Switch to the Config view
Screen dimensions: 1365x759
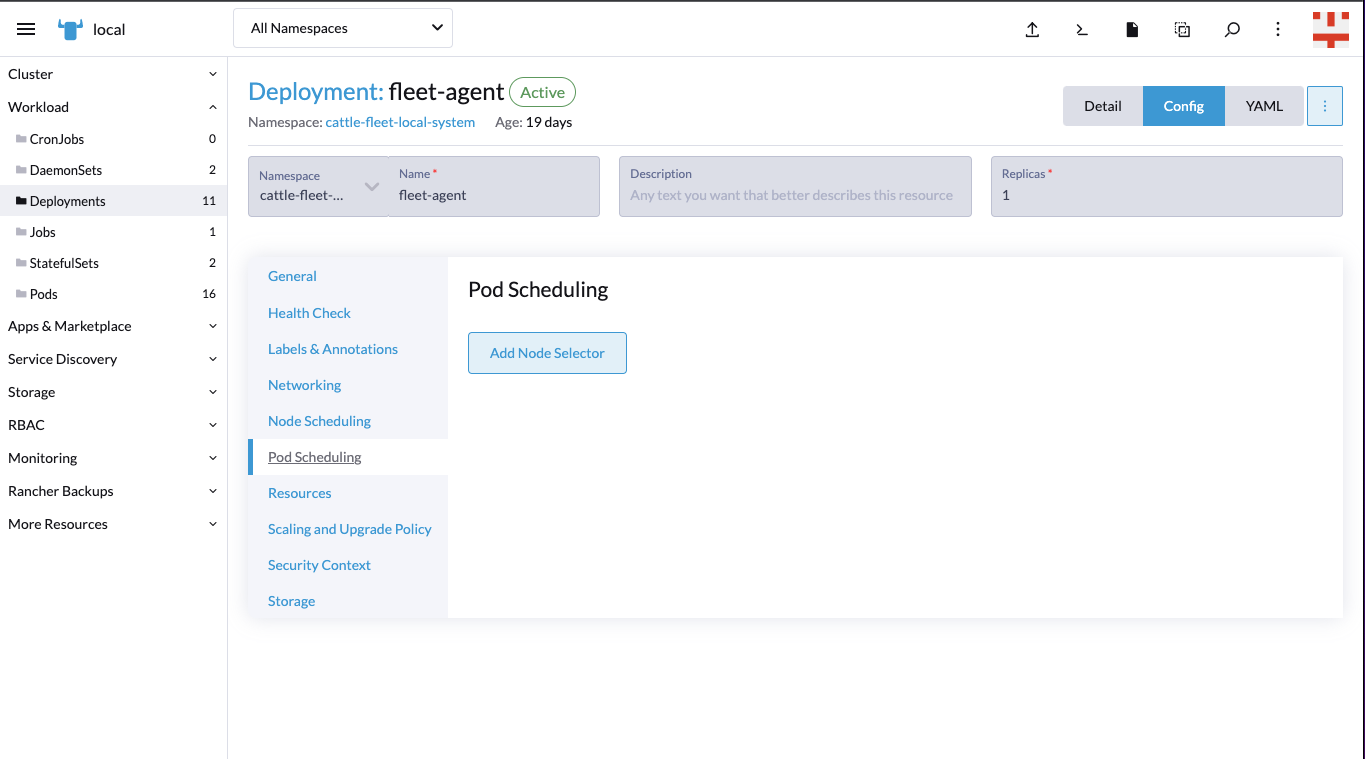[x=1184, y=106]
